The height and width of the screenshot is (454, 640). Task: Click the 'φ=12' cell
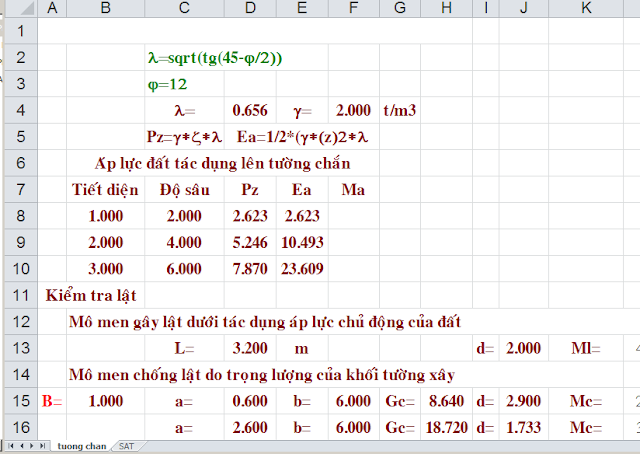coord(169,84)
